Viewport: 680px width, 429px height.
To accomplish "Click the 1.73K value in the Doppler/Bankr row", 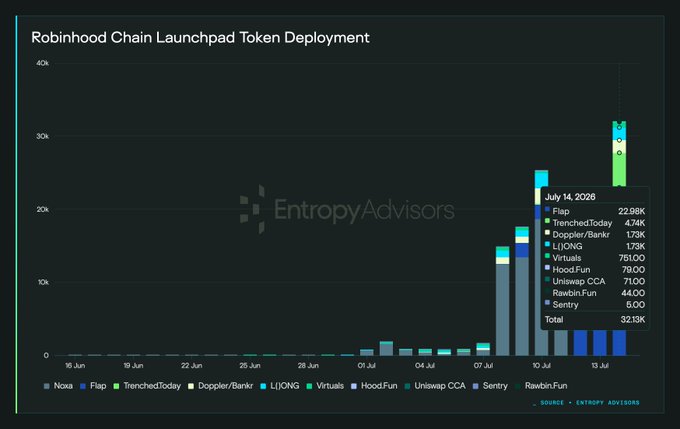I will pyautogui.click(x=635, y=235).
